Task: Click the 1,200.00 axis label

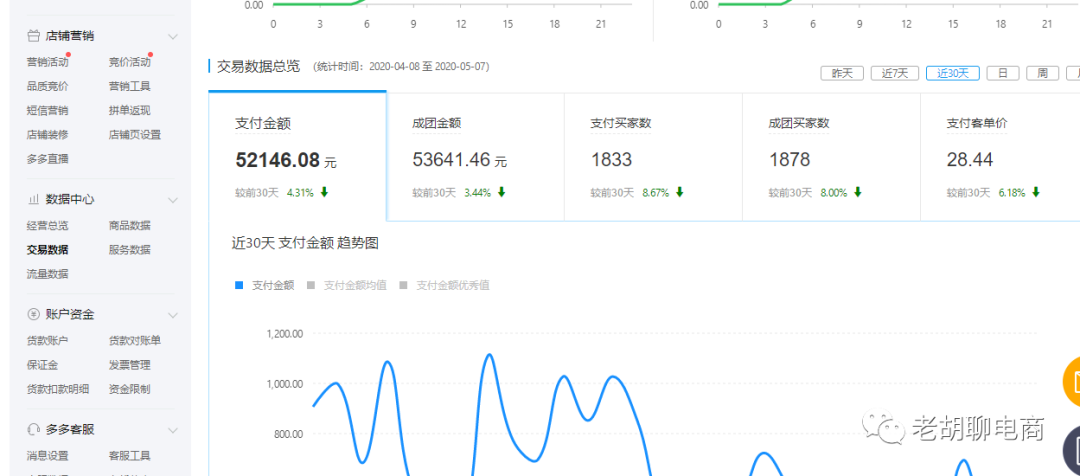Action: 284,334
